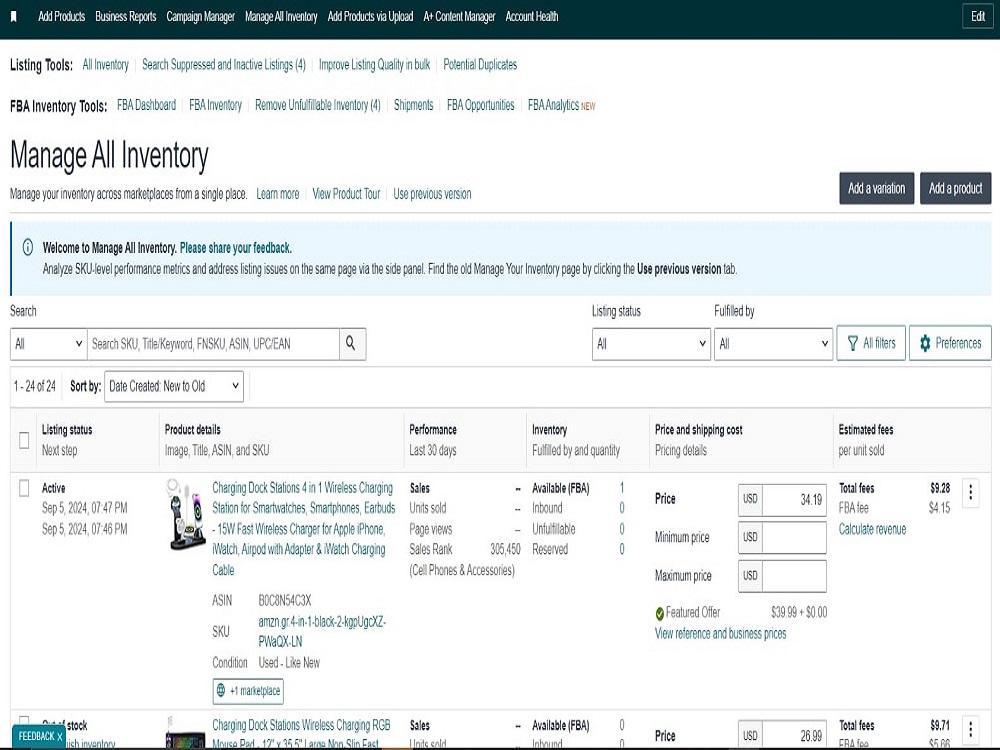Click Featured Offer green check icon
This screenshot has height=750, width=1000.
(659, 614)
